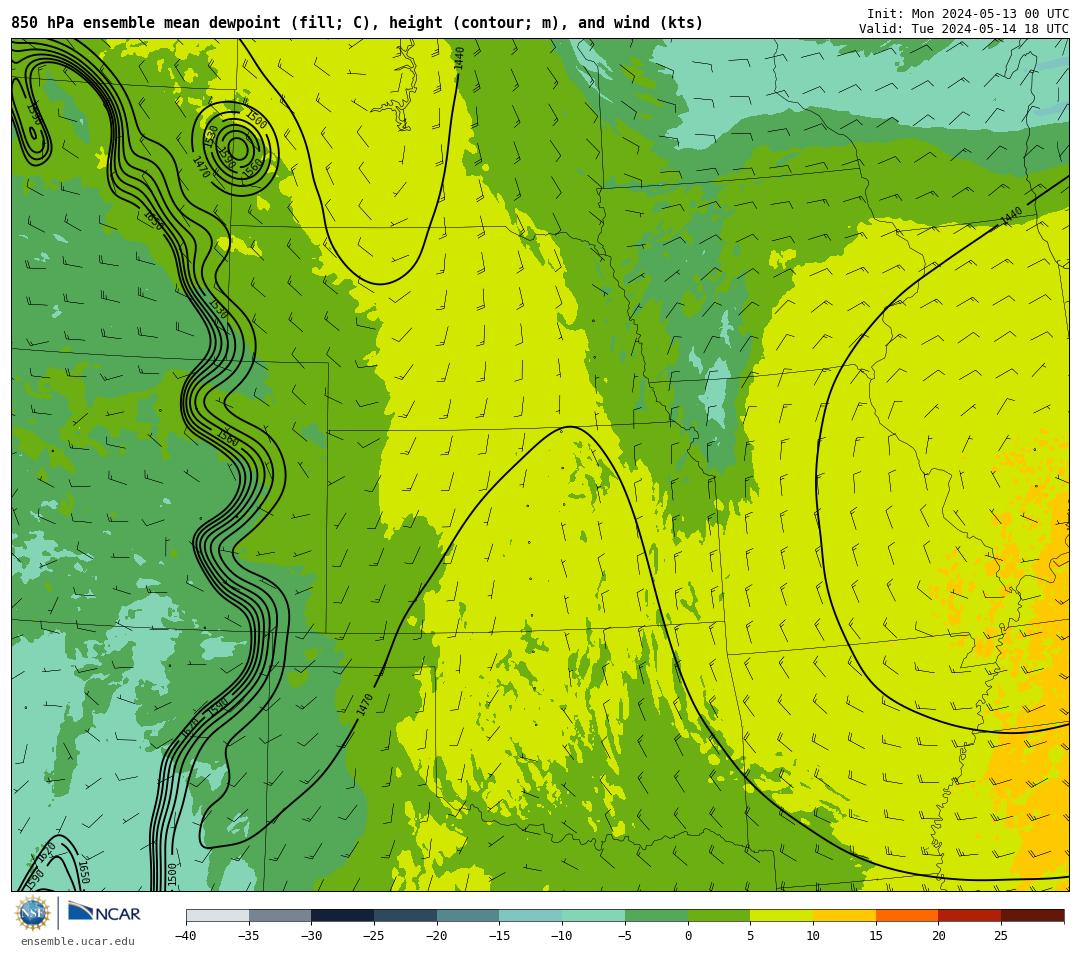Pick the gray-teal -20 to -15 color swatch

(x=468, y=916)
